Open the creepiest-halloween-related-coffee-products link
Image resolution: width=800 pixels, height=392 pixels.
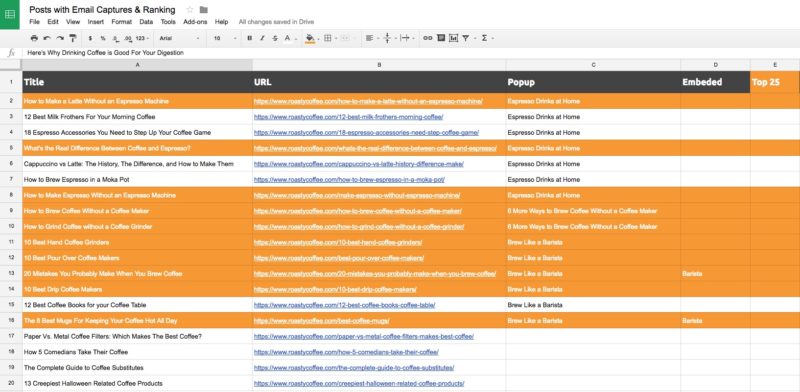(359, 383)
